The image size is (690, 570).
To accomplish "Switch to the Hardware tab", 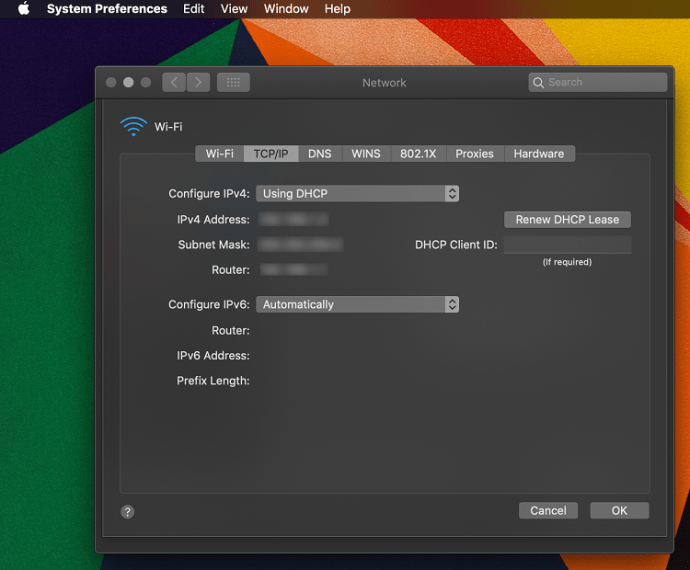I will (539, 154).
